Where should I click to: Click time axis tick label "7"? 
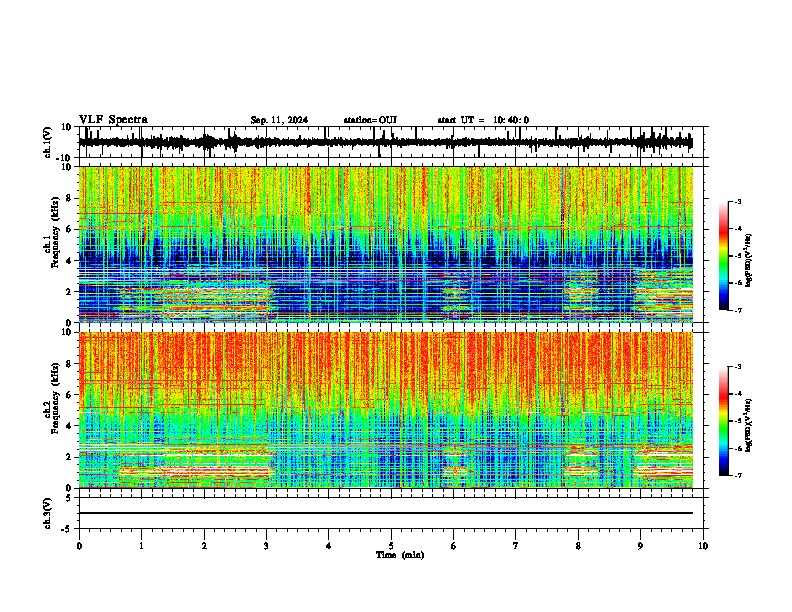click(x=516, y=546)
